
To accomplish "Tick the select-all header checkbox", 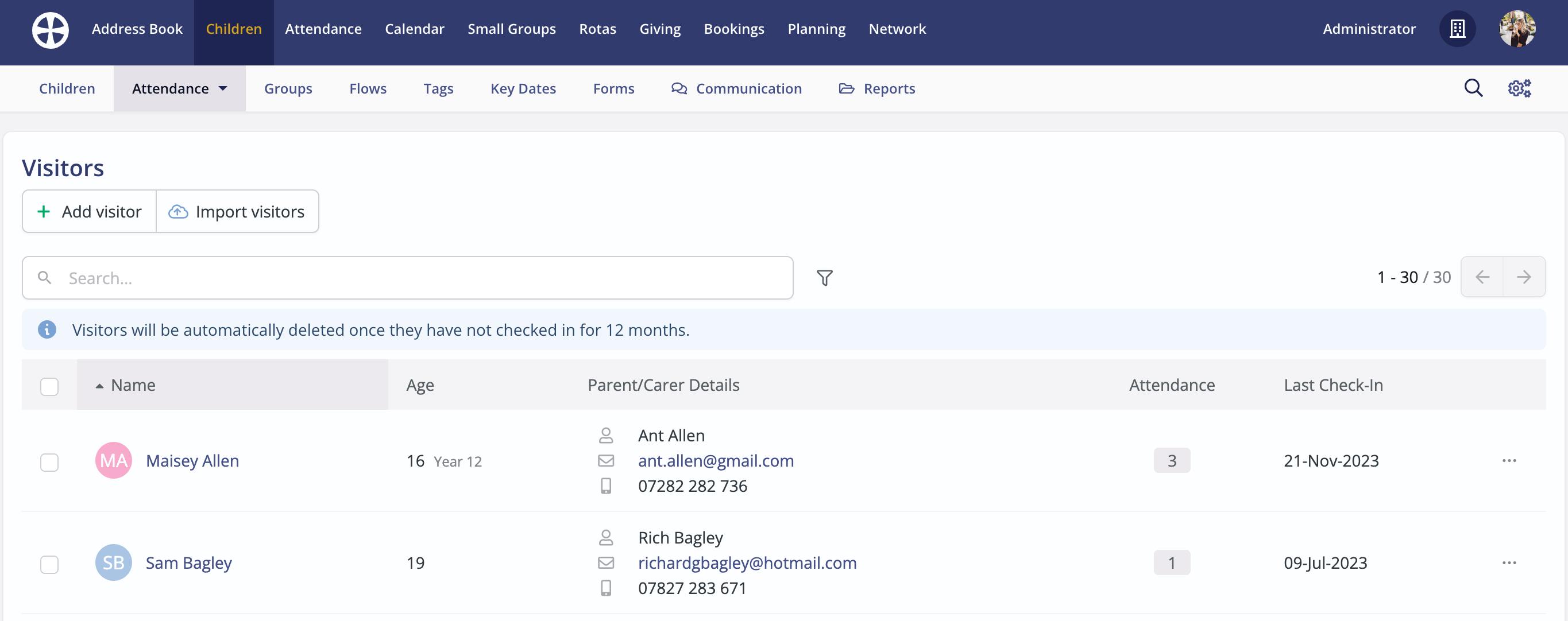I will [49, 386].
